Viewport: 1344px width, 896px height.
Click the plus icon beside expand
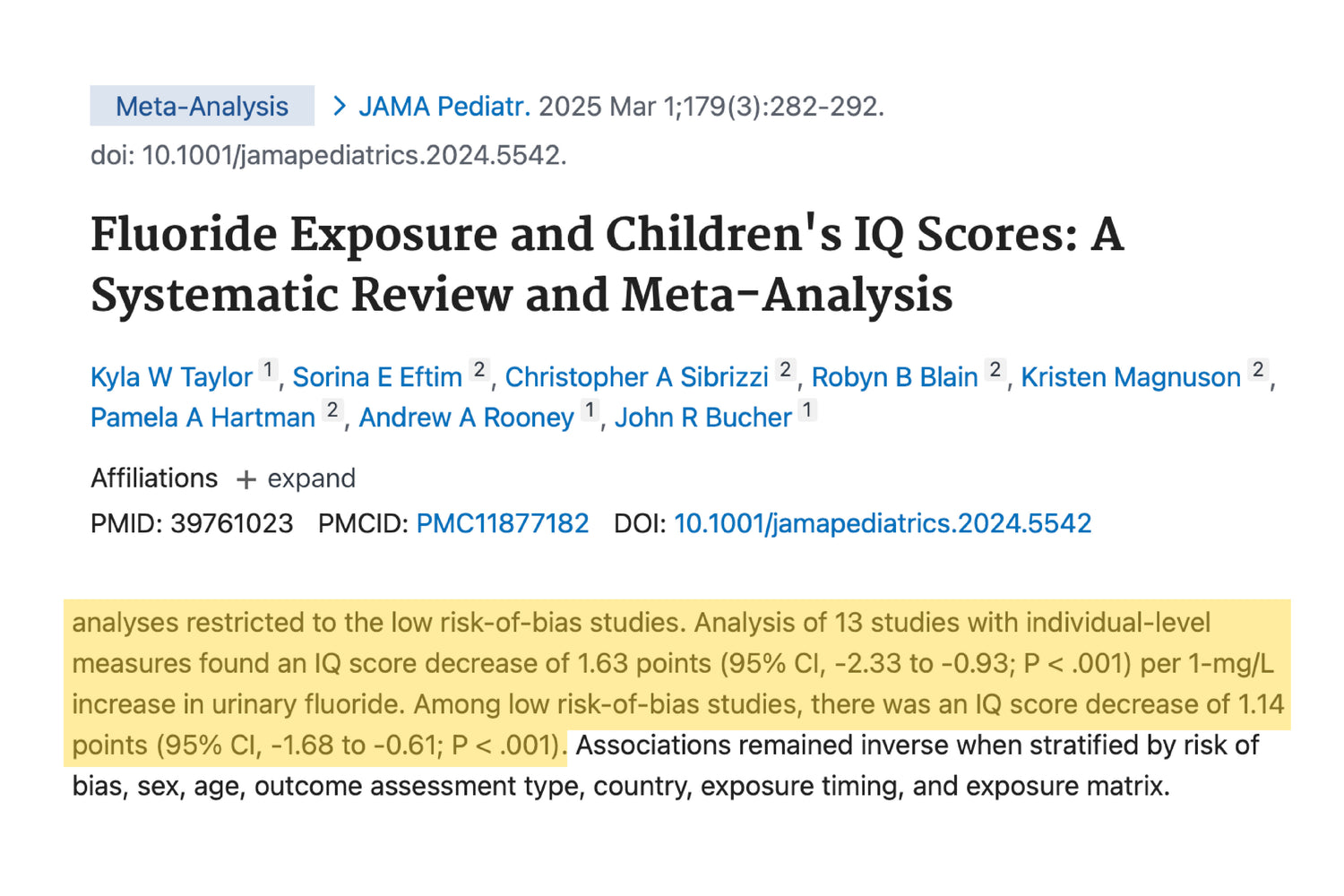[246, 480]
